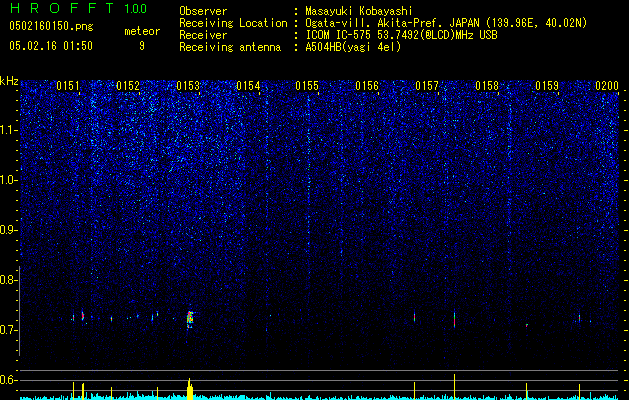Select antenna value A504HB(yagi 4el)
This screenshot has width=629, height=400.
pos(353,47)
